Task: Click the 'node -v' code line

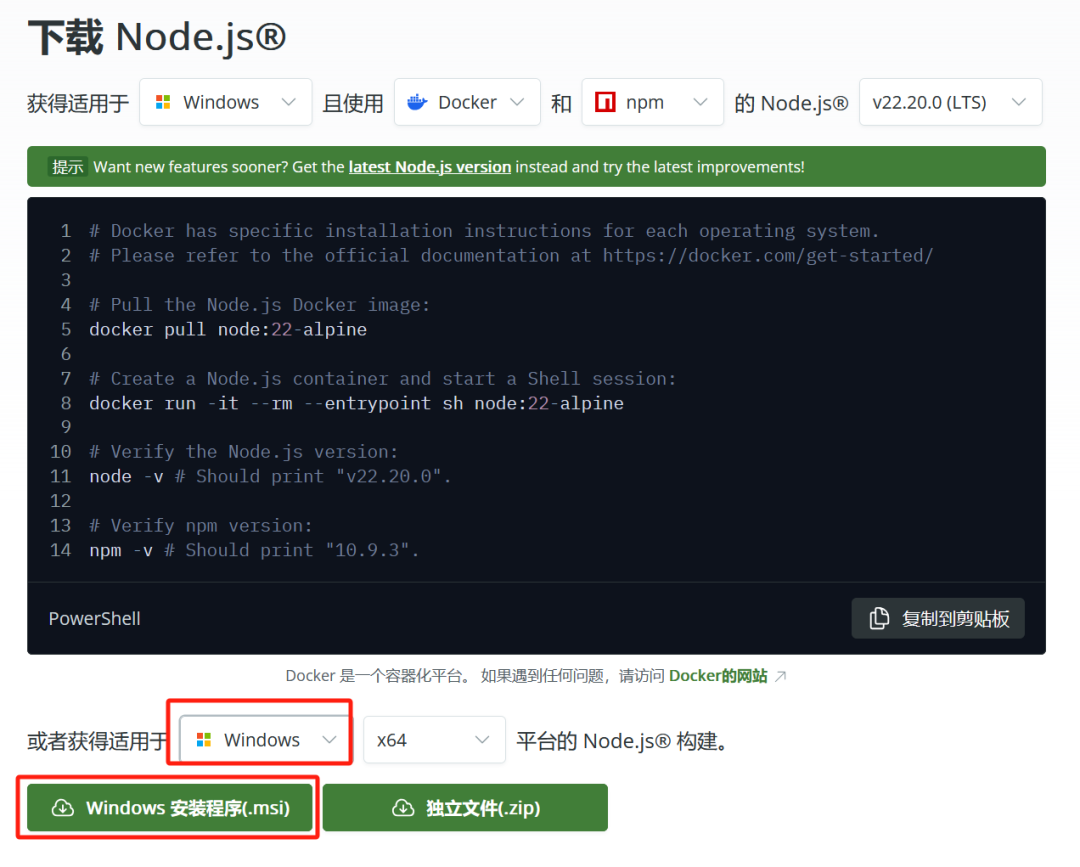Action: (x=270, y=477)
